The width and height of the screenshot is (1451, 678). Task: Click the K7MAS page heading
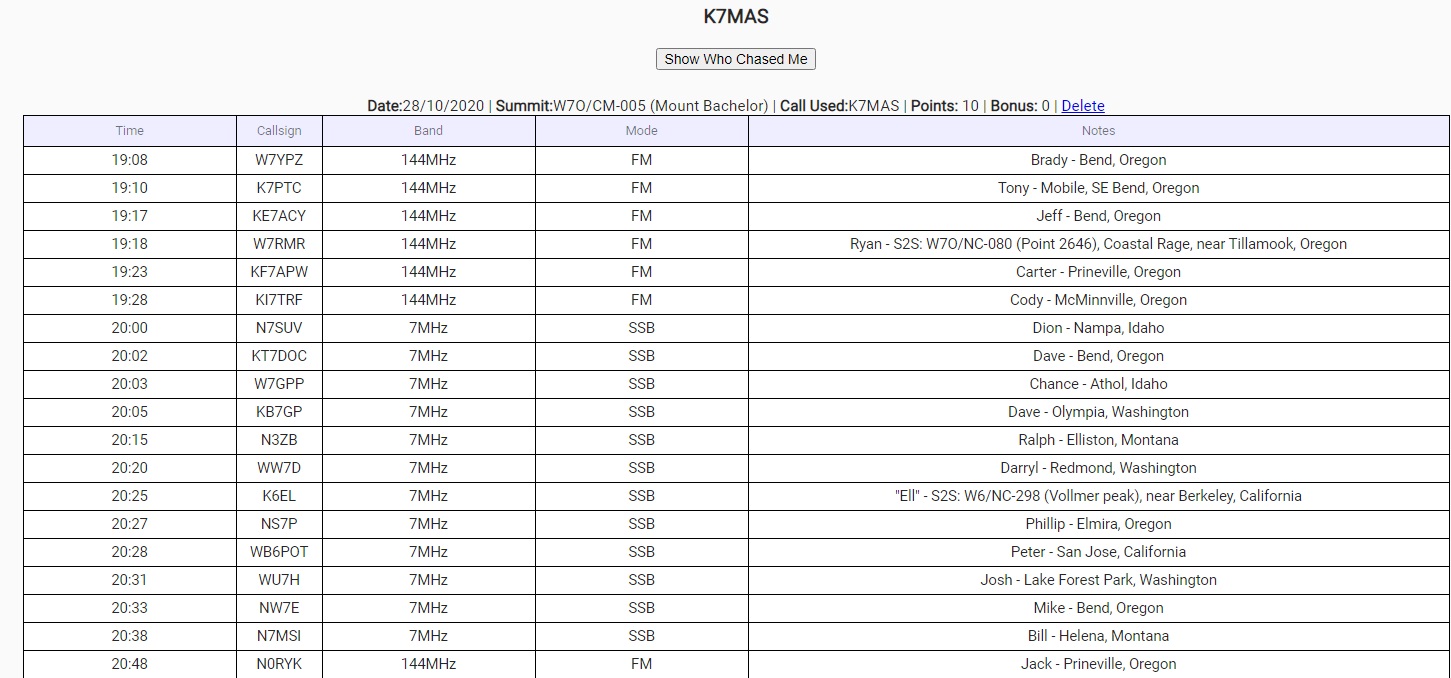tap(736, 17)
